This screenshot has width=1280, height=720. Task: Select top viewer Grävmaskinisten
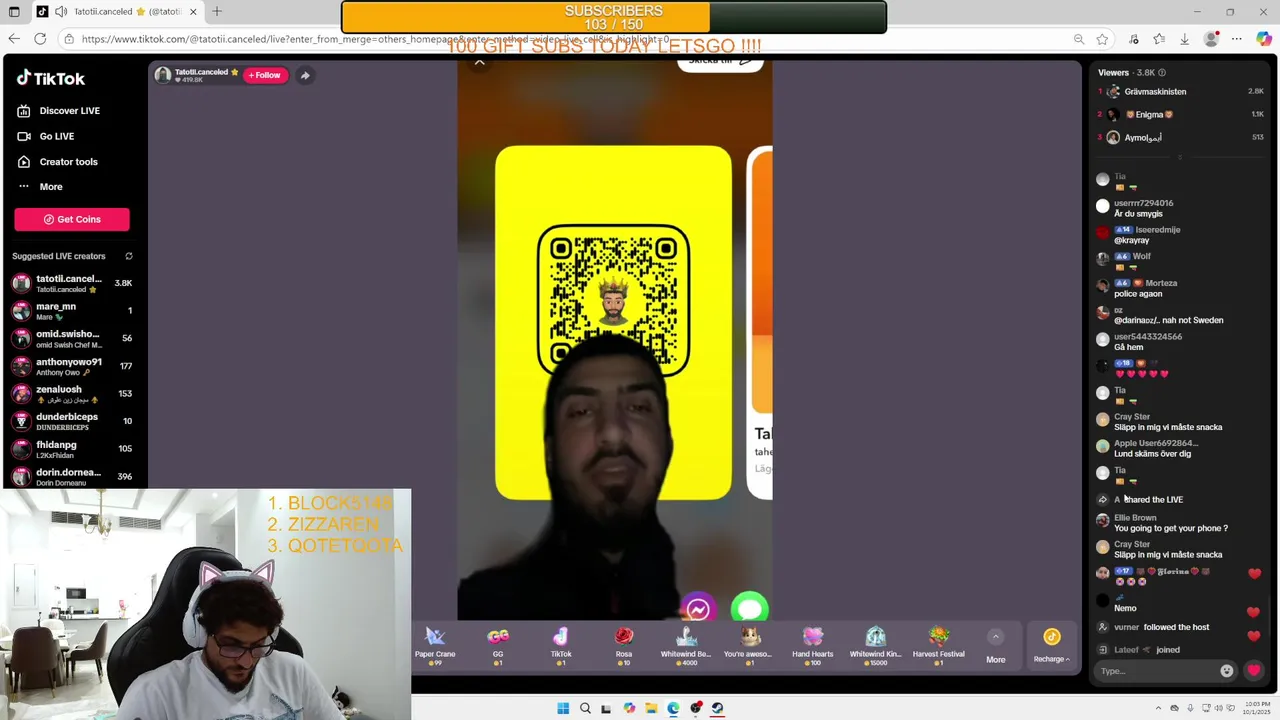[x=1181, y=92]
